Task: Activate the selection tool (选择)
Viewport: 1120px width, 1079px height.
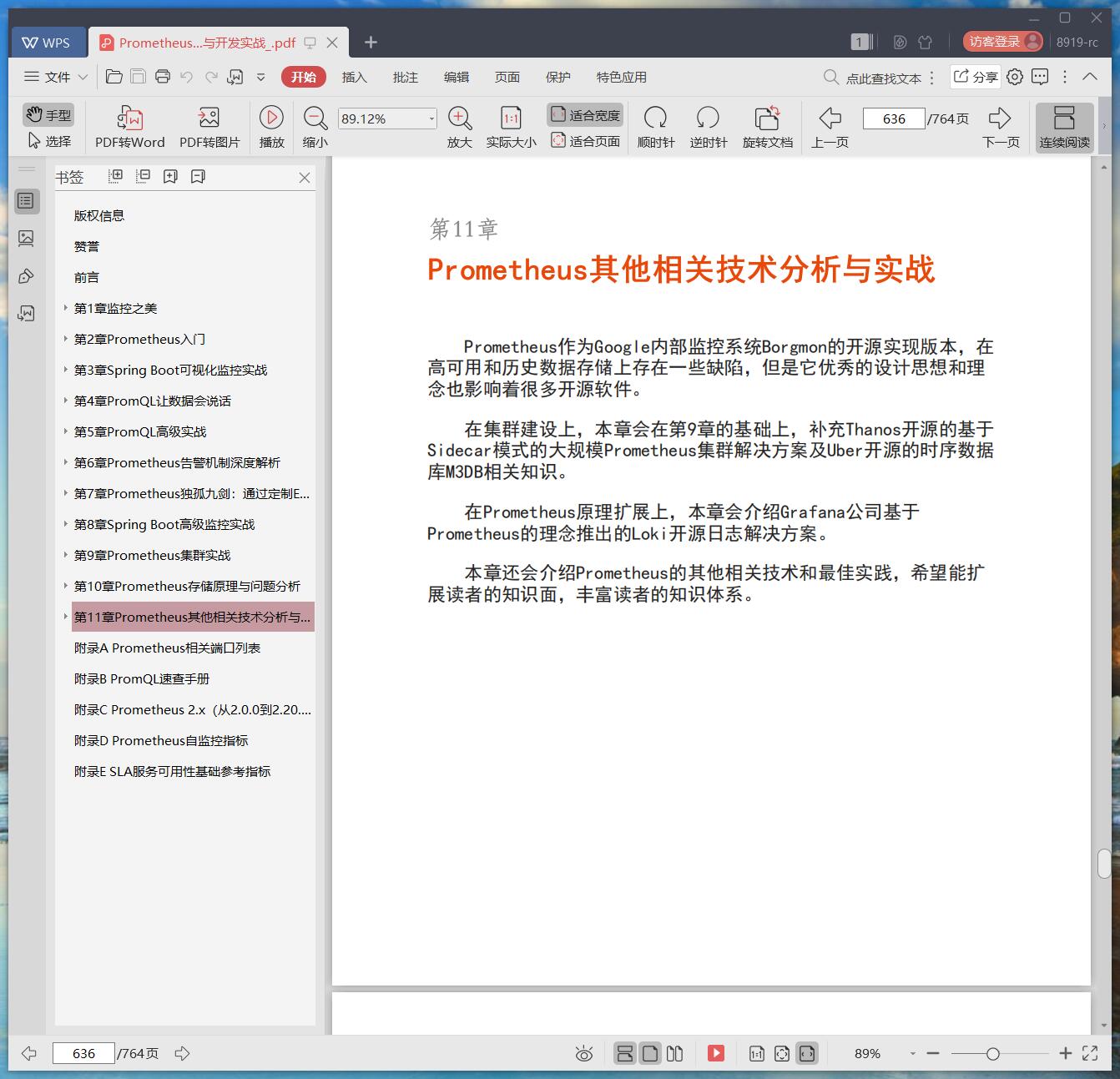Action: (48, 141)
